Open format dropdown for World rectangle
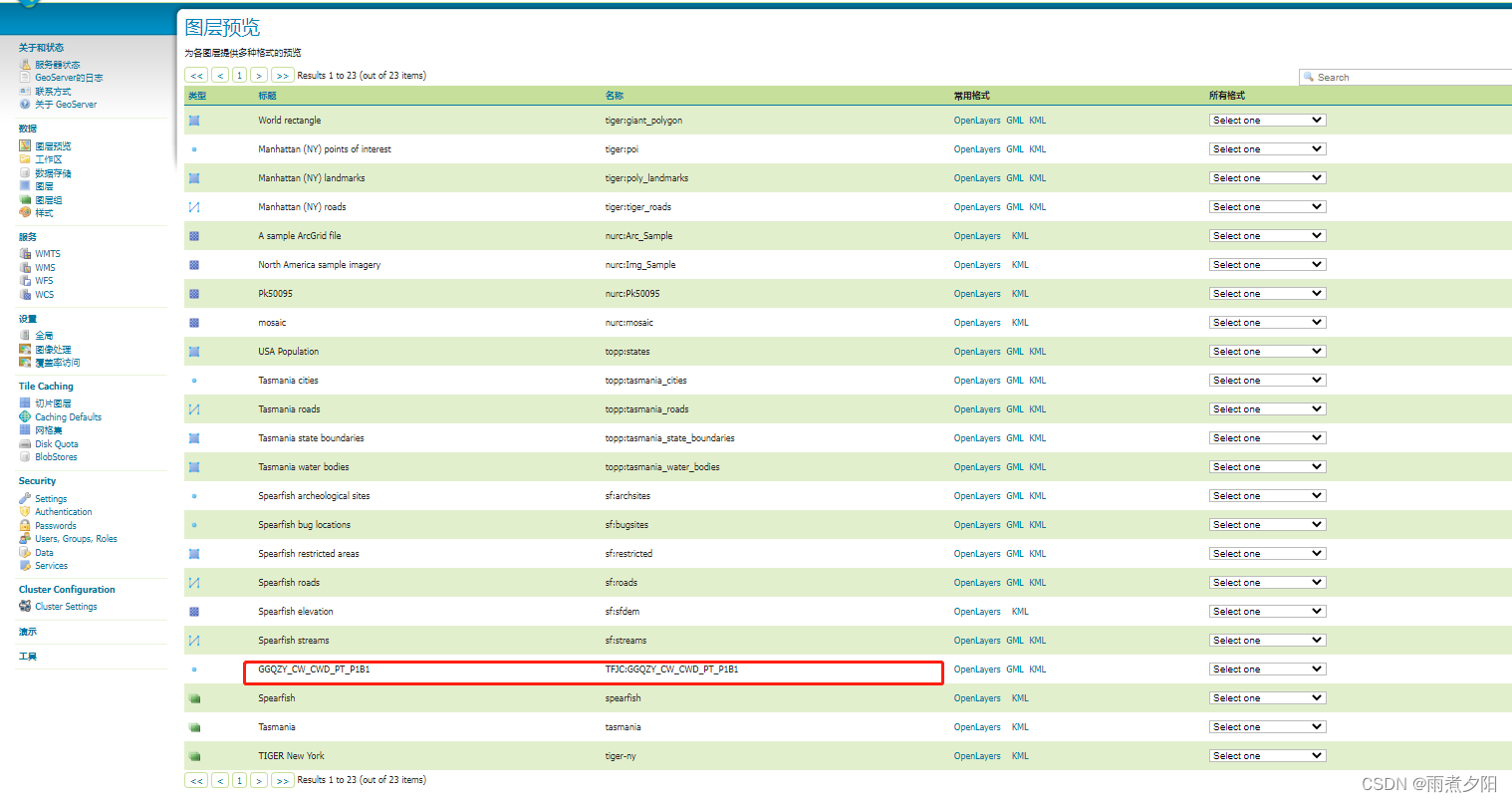Viewport: 1512px width, 802px height. (1267, 121)
